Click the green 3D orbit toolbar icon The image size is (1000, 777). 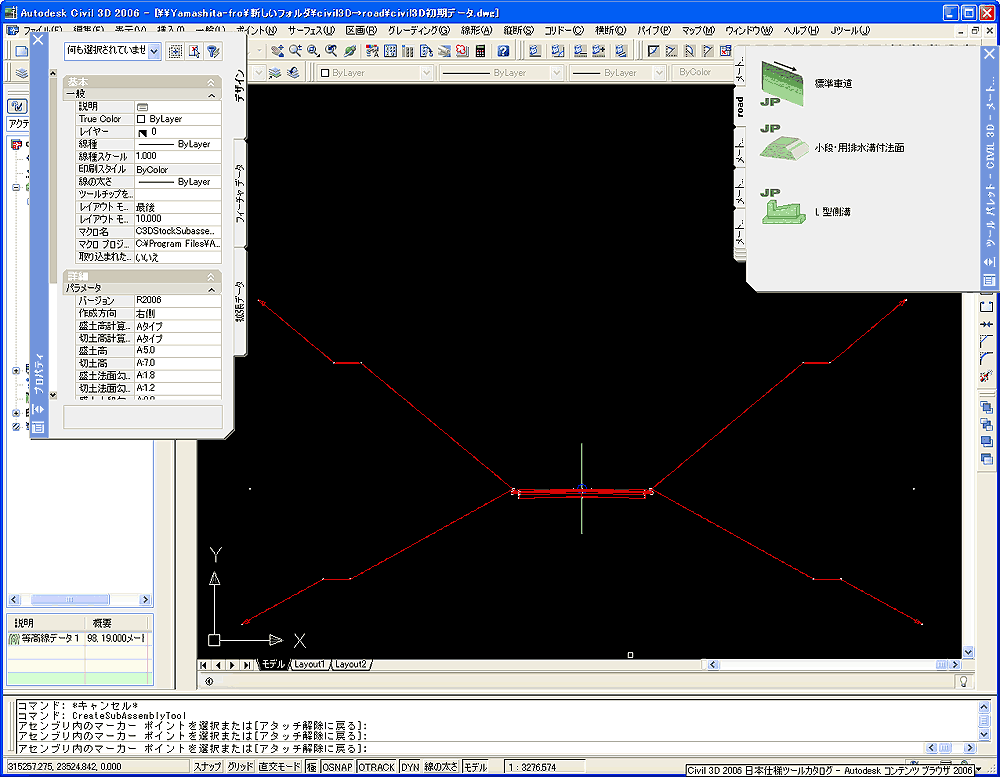point(350,50)
